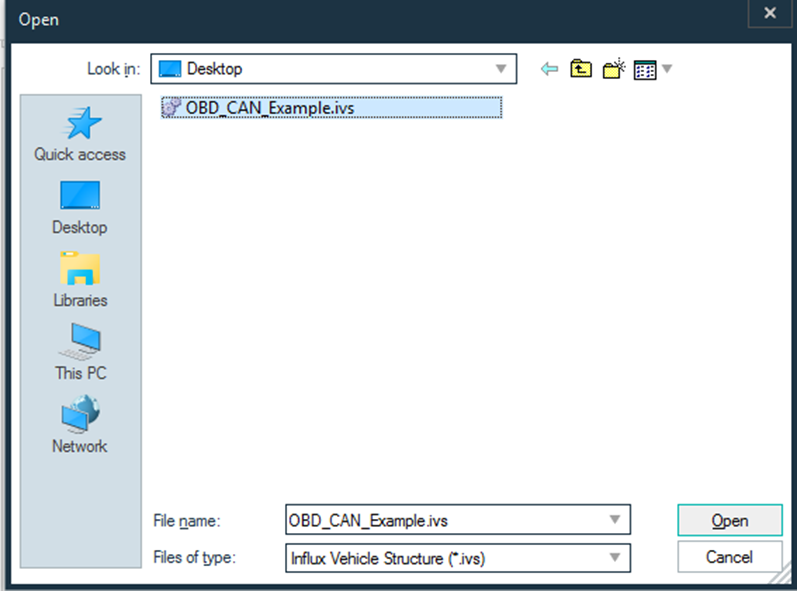
Task: Open the File name dropdown arrow
Action: pos(615,520)
